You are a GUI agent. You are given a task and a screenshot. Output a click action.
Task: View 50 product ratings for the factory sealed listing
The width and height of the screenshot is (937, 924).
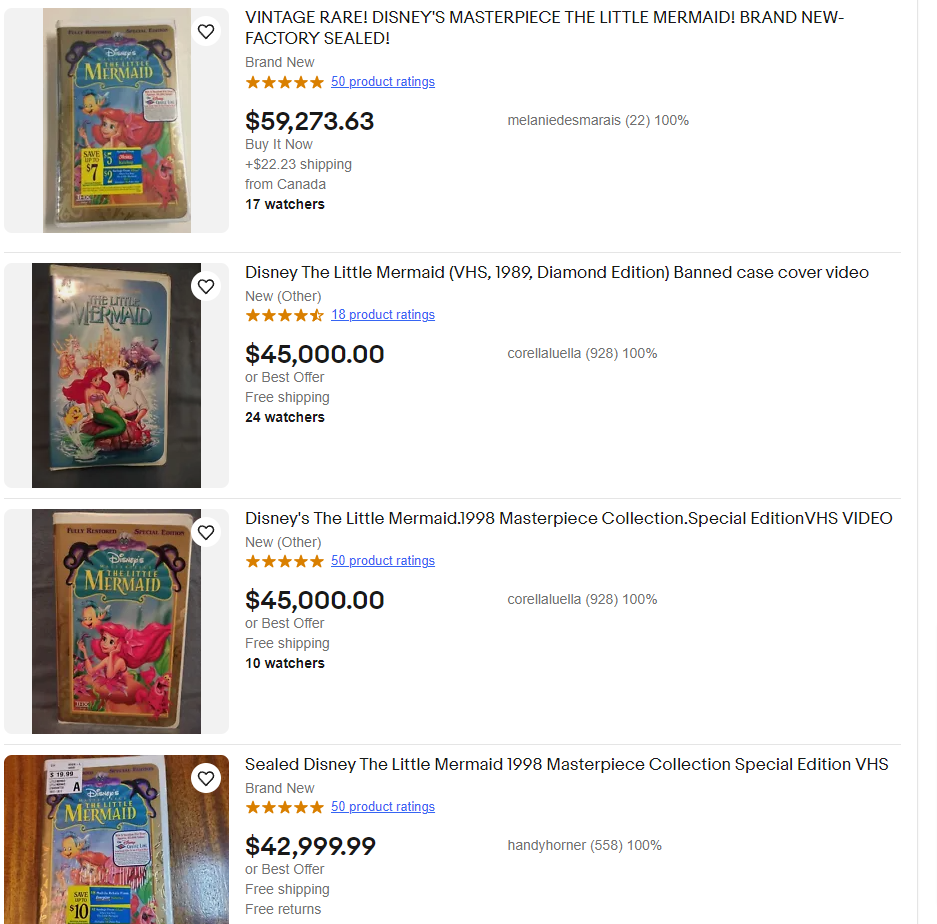coord(383,82)
